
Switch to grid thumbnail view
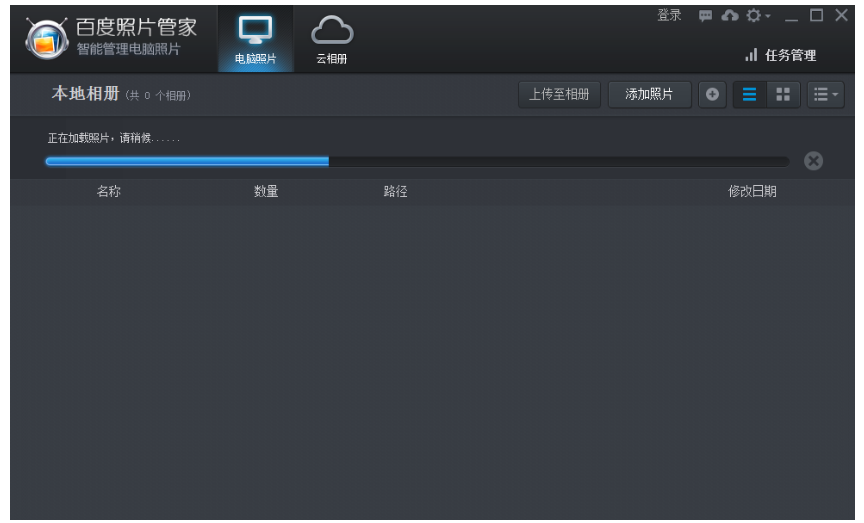[x=783, y=94]
